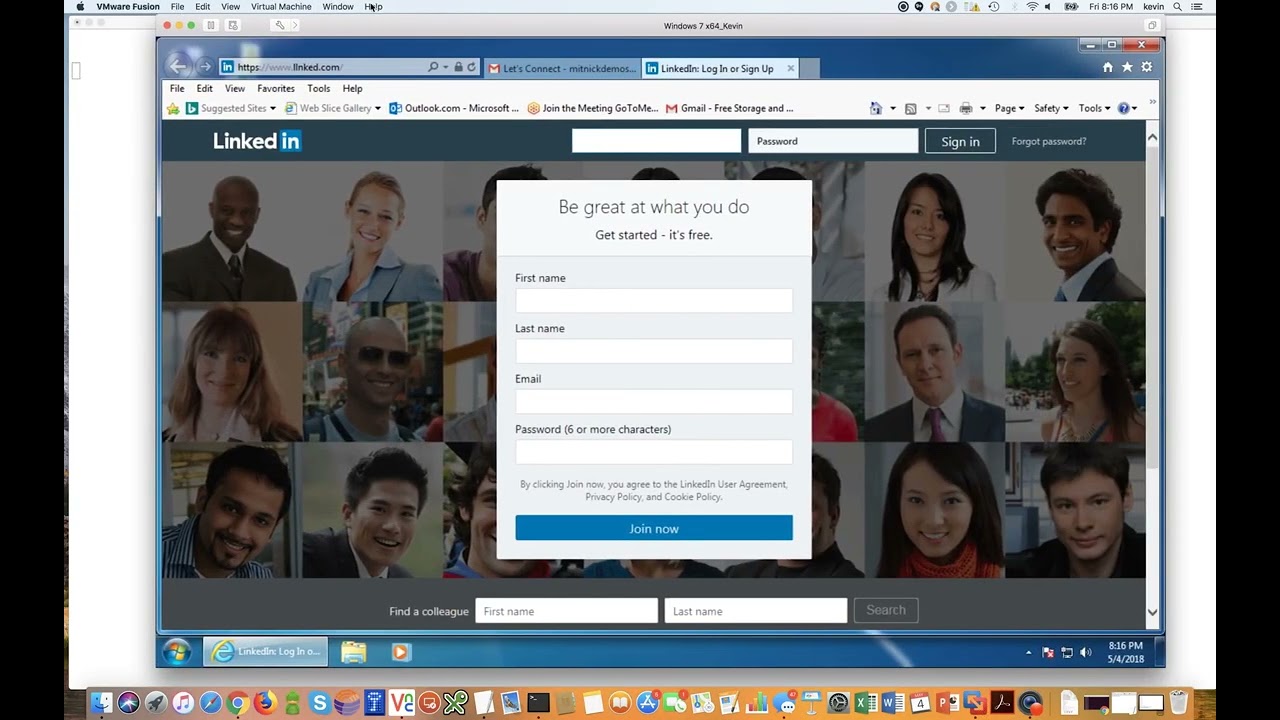Open Siri in the Mac dock
Screen dimensions: 1280x720
128,703
